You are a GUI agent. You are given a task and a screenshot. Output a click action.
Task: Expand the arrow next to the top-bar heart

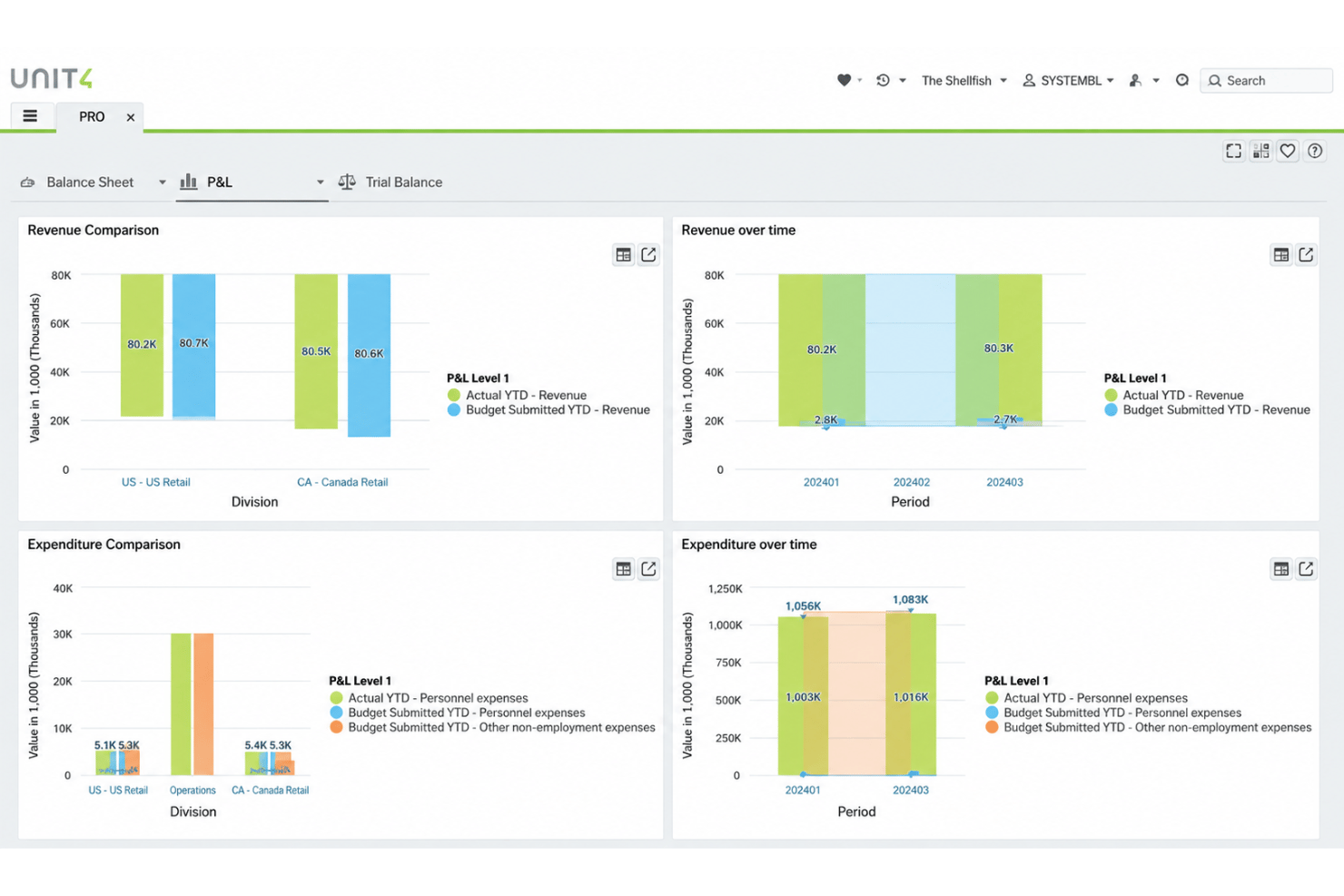(x=860, y=80)
